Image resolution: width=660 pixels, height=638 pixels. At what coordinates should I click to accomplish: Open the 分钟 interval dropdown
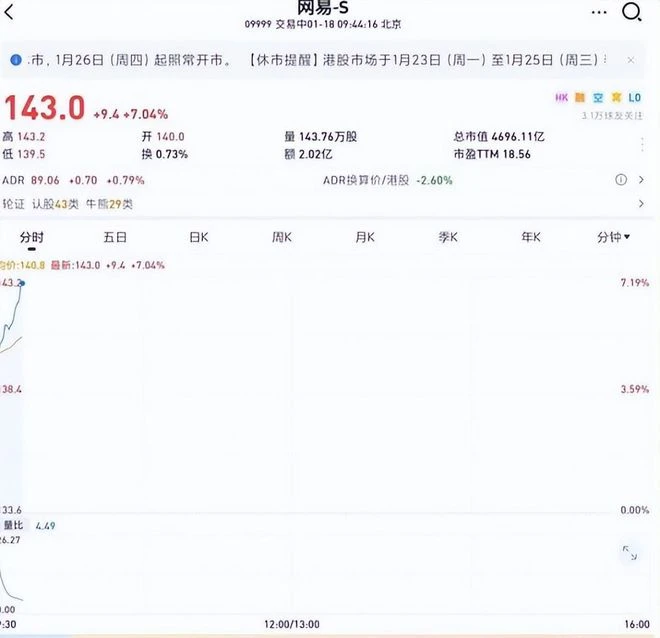click(x=614, y=237)
